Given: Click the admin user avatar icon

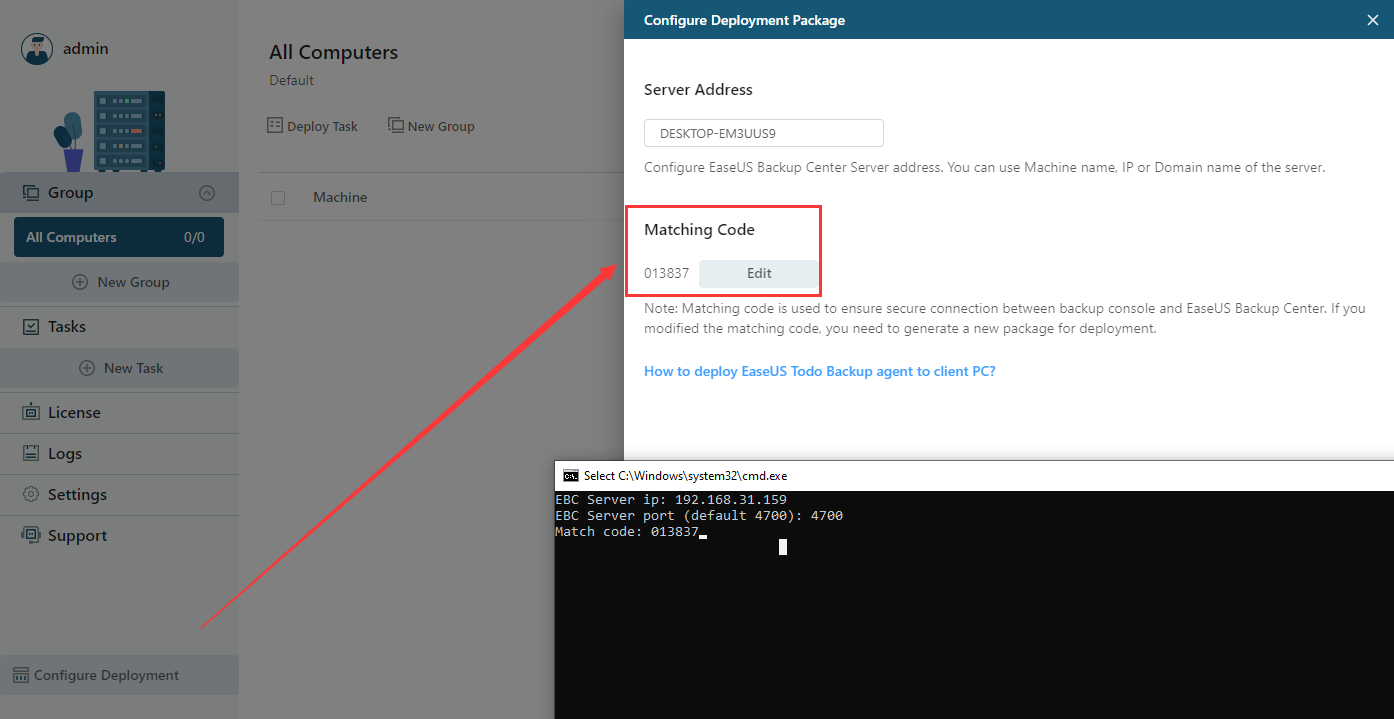Looking at the screenshot, I should pyautogui.click(x=37, y=49).
